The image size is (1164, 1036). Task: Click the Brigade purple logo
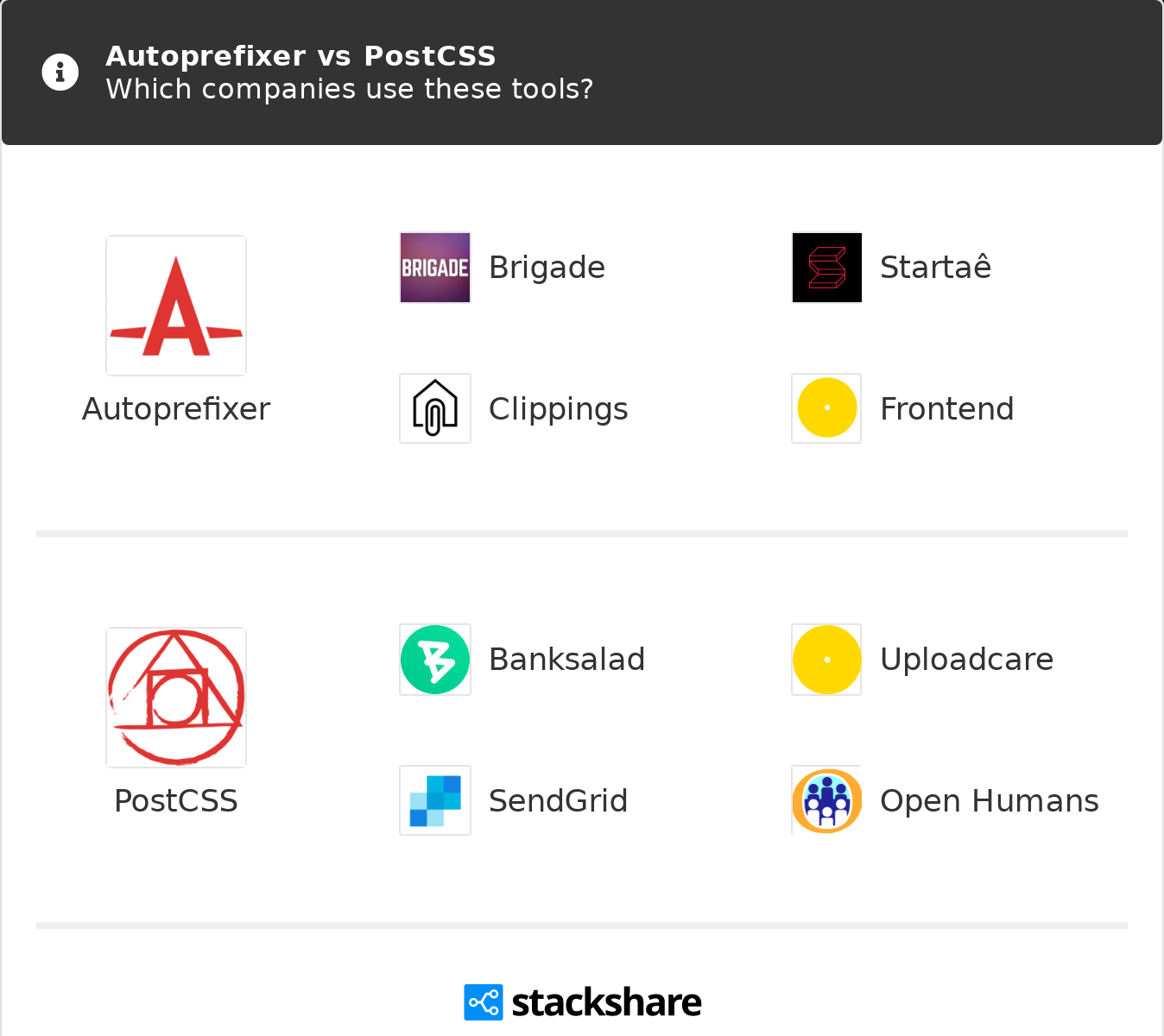coord(435,268)
